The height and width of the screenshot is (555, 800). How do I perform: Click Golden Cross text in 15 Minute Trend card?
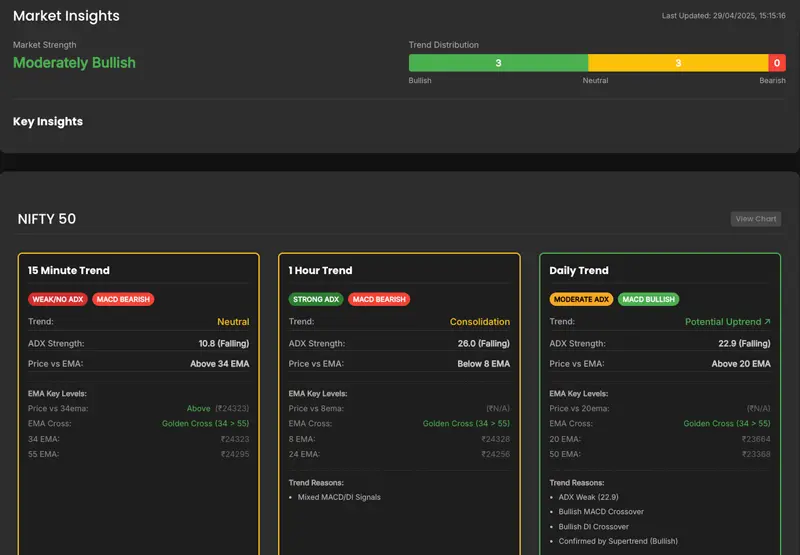click(x=206, y=423)
